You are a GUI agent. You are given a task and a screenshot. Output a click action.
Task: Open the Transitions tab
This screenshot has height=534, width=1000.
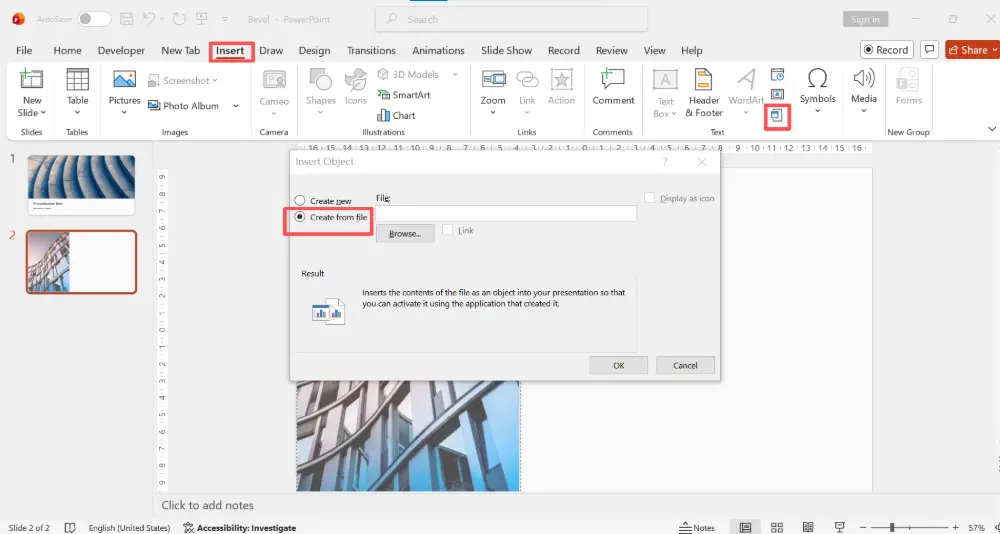pos(371,50)
